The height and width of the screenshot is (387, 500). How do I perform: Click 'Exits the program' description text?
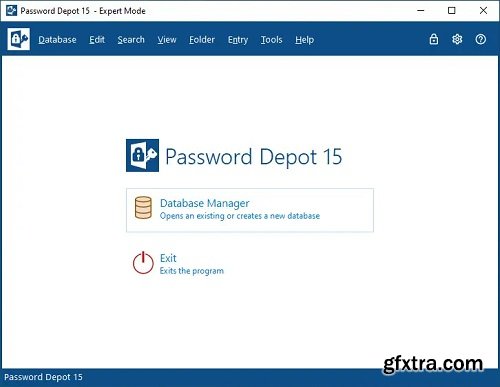click(x=192, y=271)
